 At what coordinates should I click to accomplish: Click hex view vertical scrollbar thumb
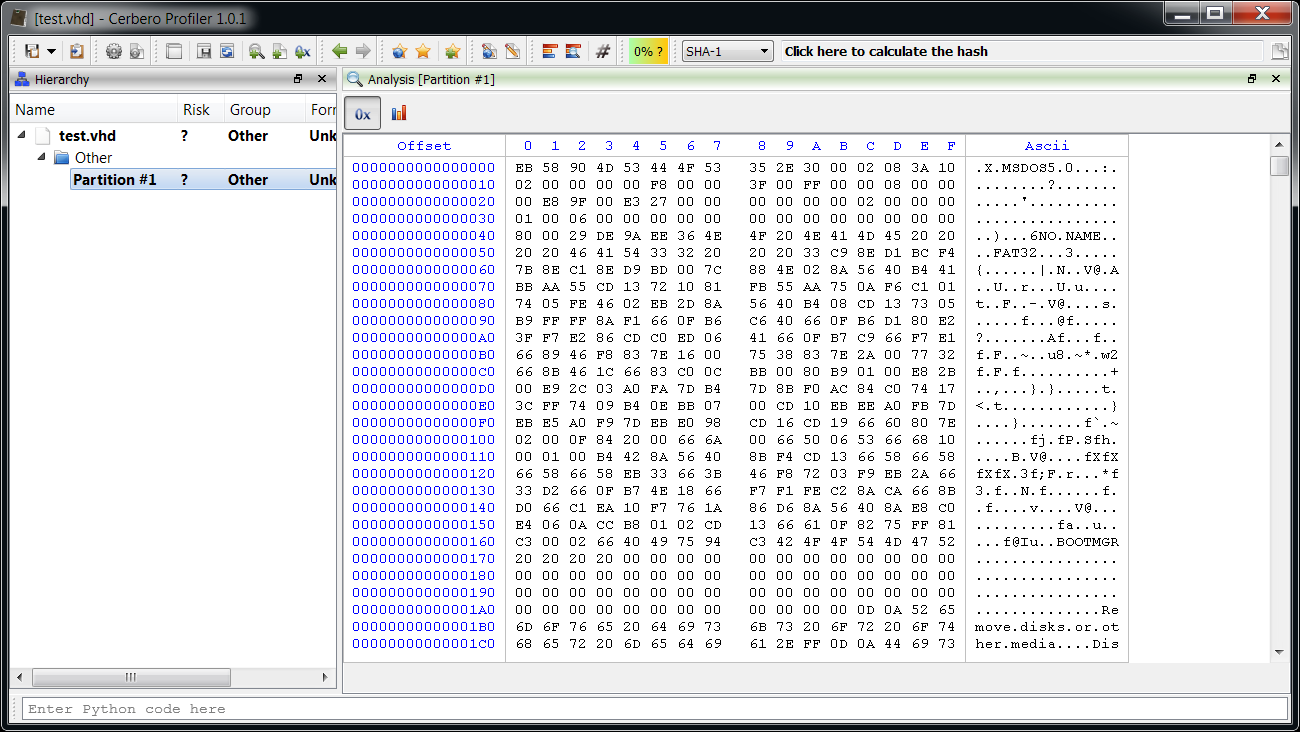point(1279,166)
